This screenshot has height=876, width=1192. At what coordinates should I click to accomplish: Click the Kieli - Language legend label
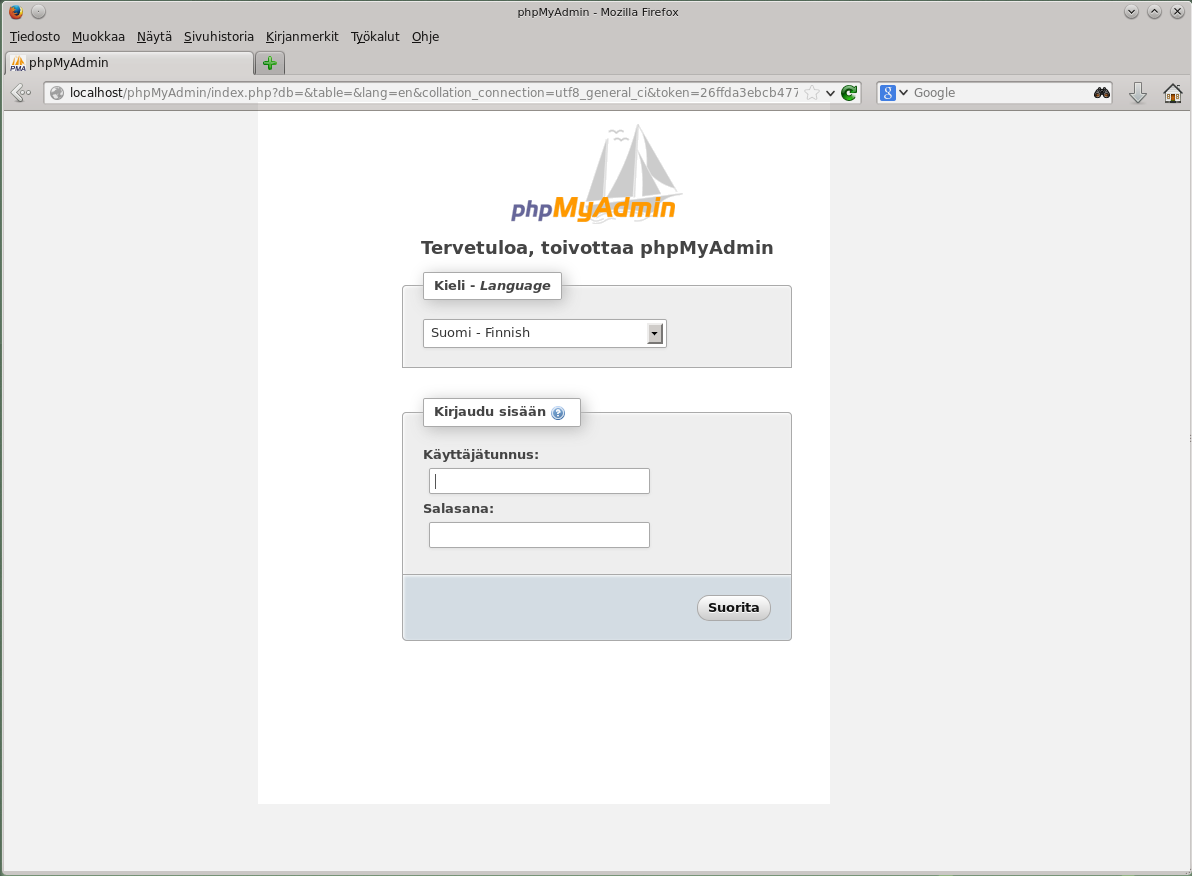(x=492, y=286)
